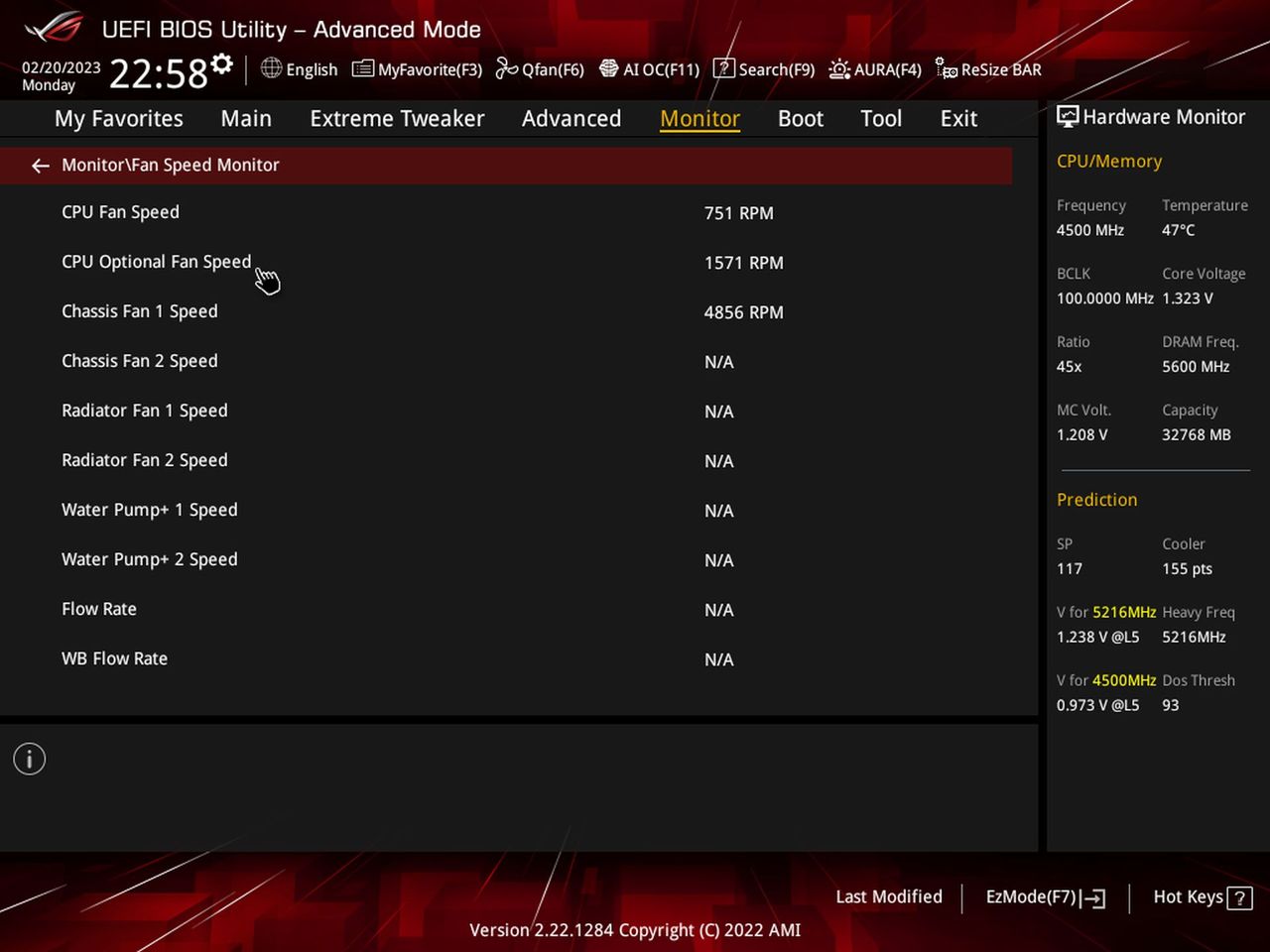This screenshot has width=1270, height=952.
Task: Click the 751 RPM value
Action: point(739,213)
